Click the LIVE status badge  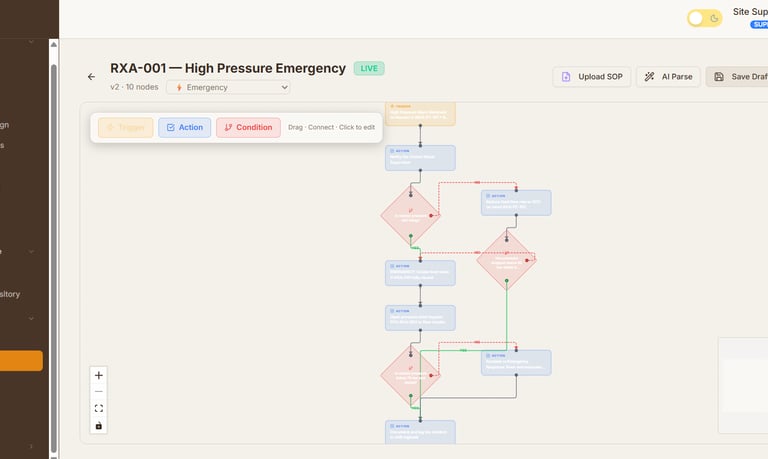click(x=368, y=68)
